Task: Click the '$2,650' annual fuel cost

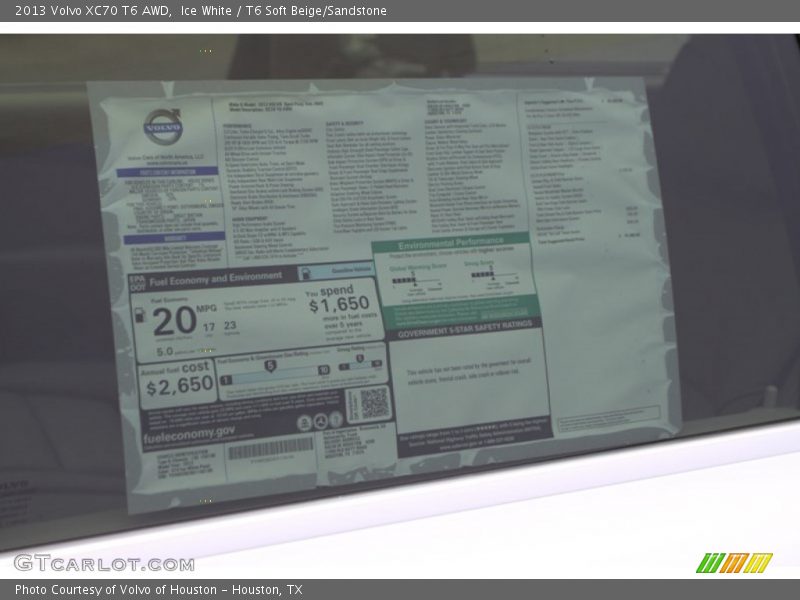Action: [x=180, y=386]
